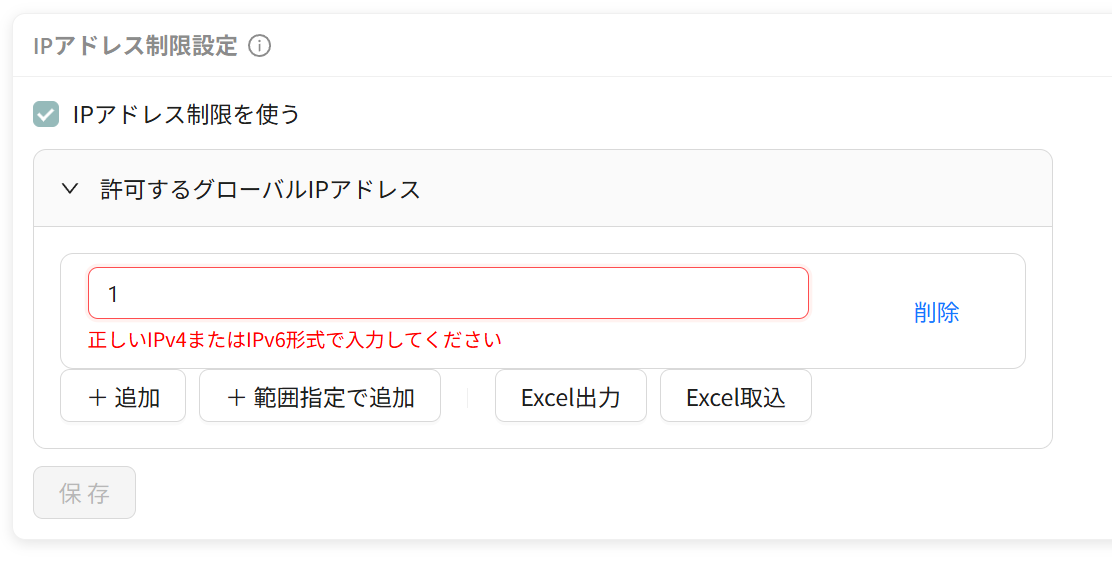
Task: Click the vertical divider between 範囲指定で追加 and Excel出力
Action: click(468, 398)
